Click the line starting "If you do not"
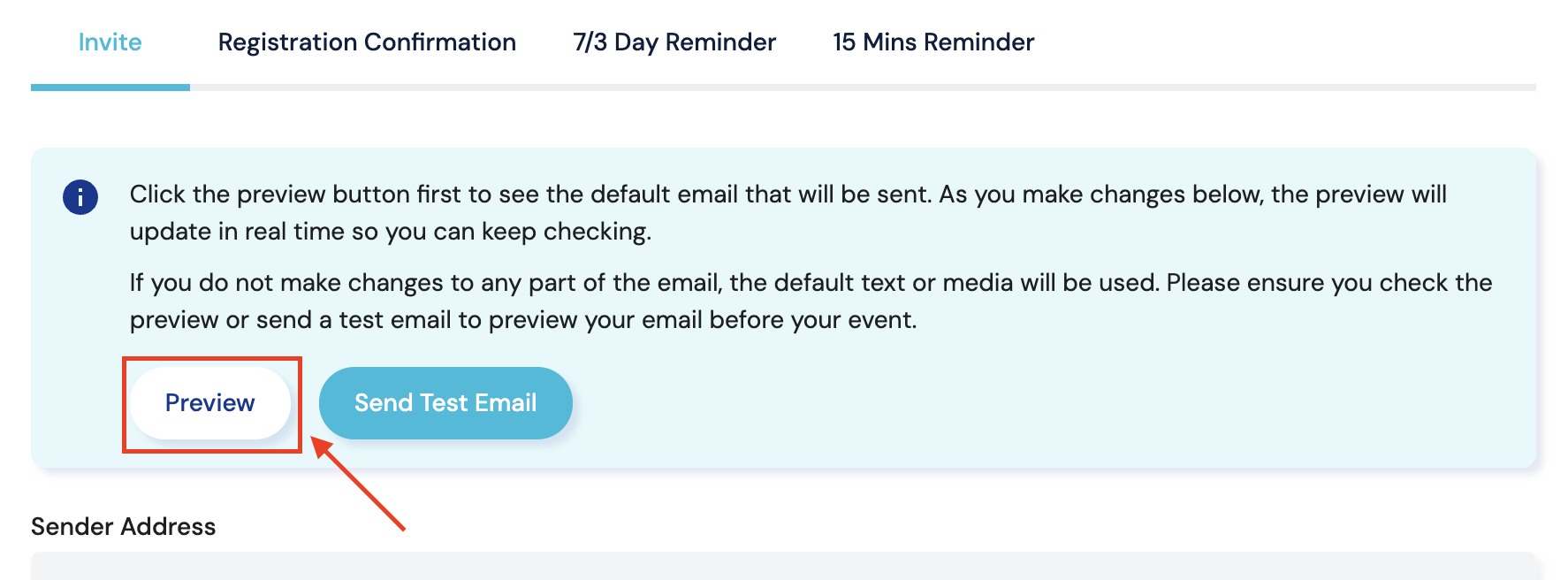1568x580 pixels. coord(810,283)
